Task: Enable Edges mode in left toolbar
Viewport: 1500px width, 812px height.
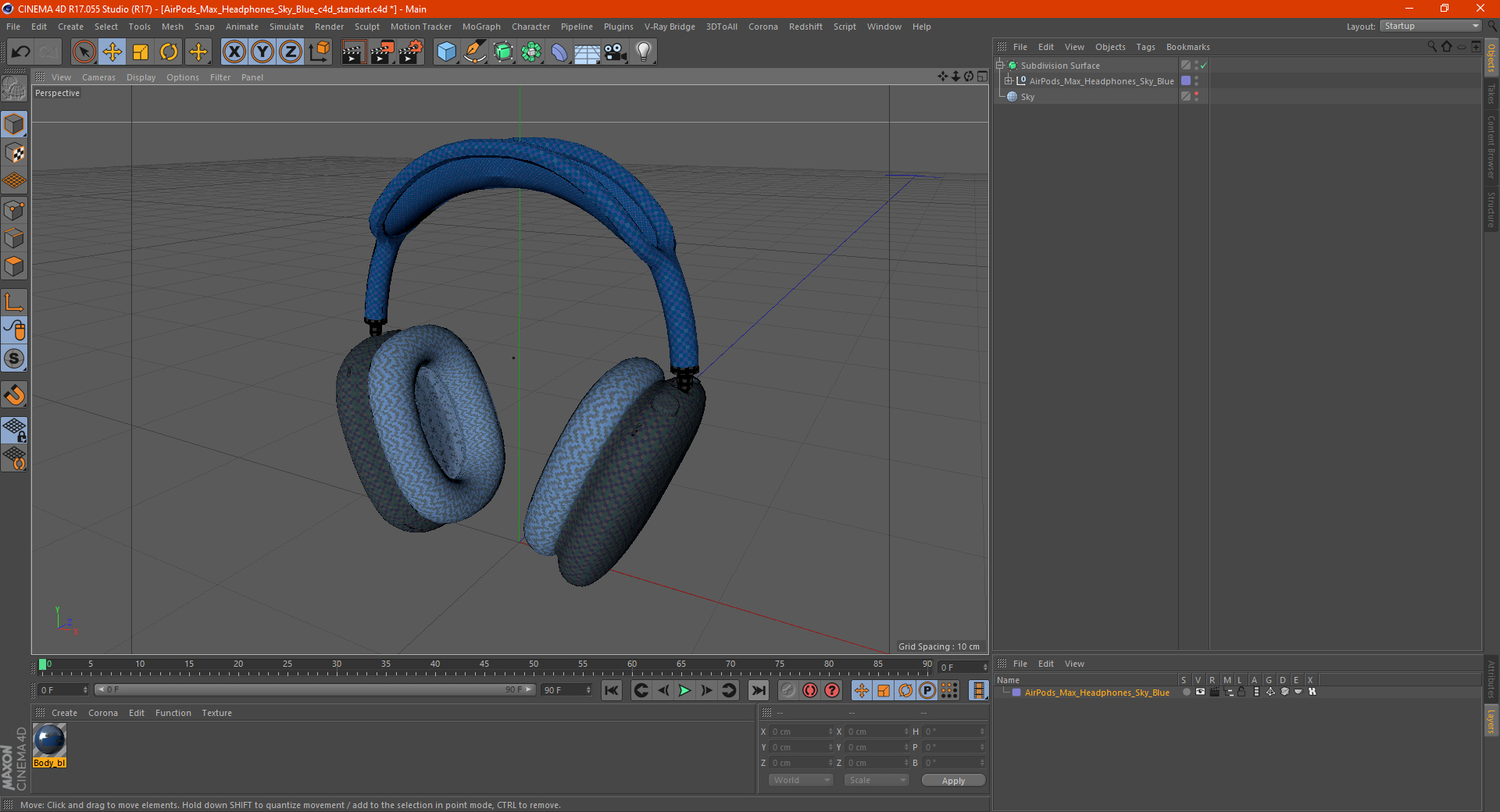Action: [14, 238]
